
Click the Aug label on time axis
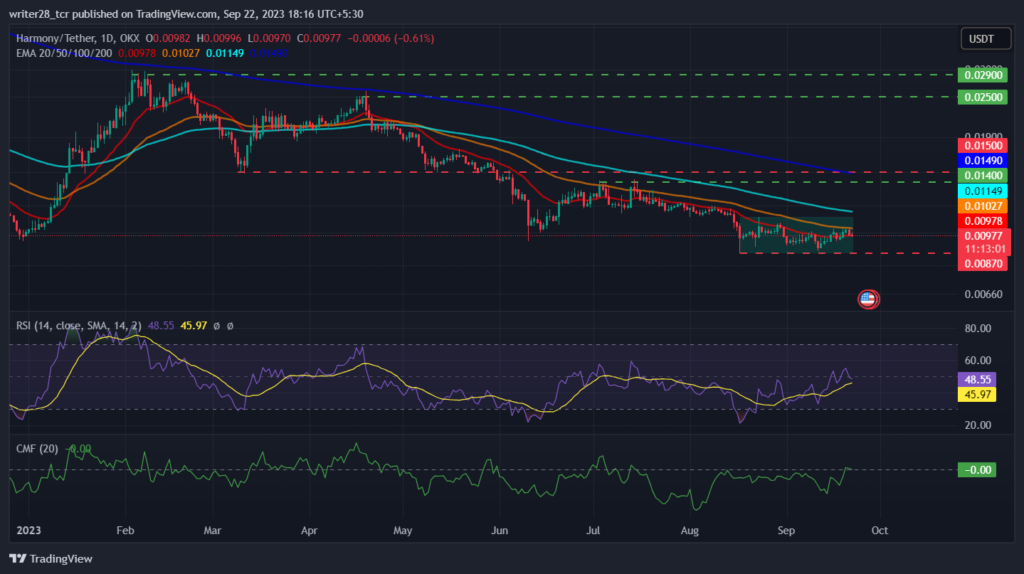coord(690,530)
